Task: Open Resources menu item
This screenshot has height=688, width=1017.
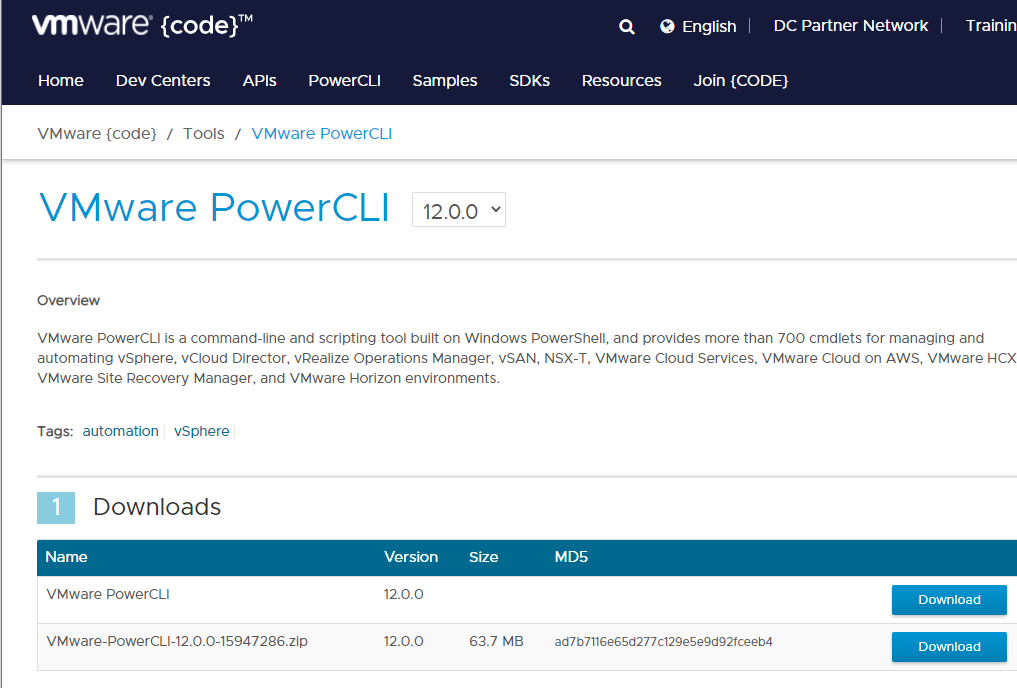Action: 621,80
